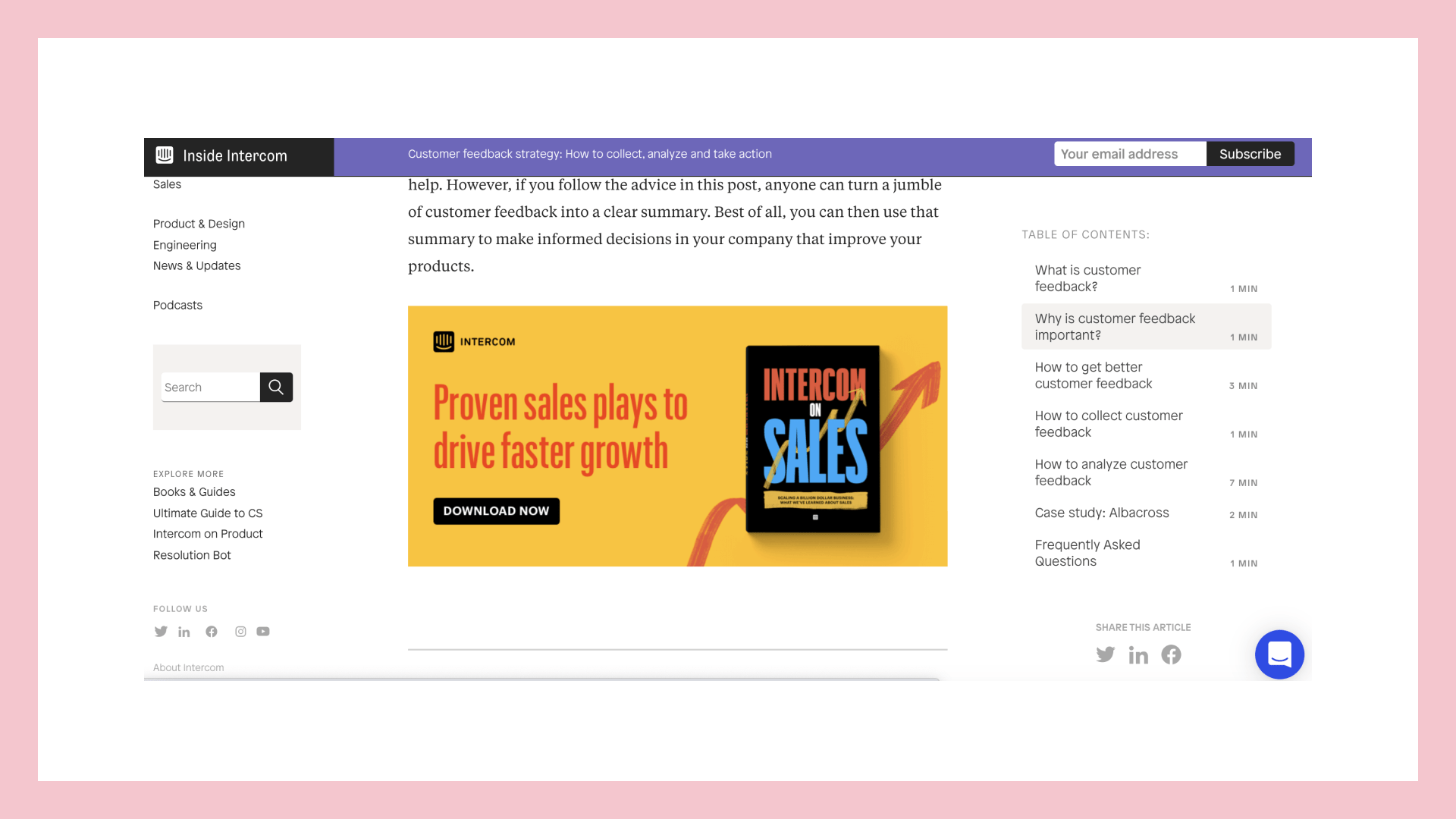Click the Intercom logo in the yellow banner

(x=474, y=342)
